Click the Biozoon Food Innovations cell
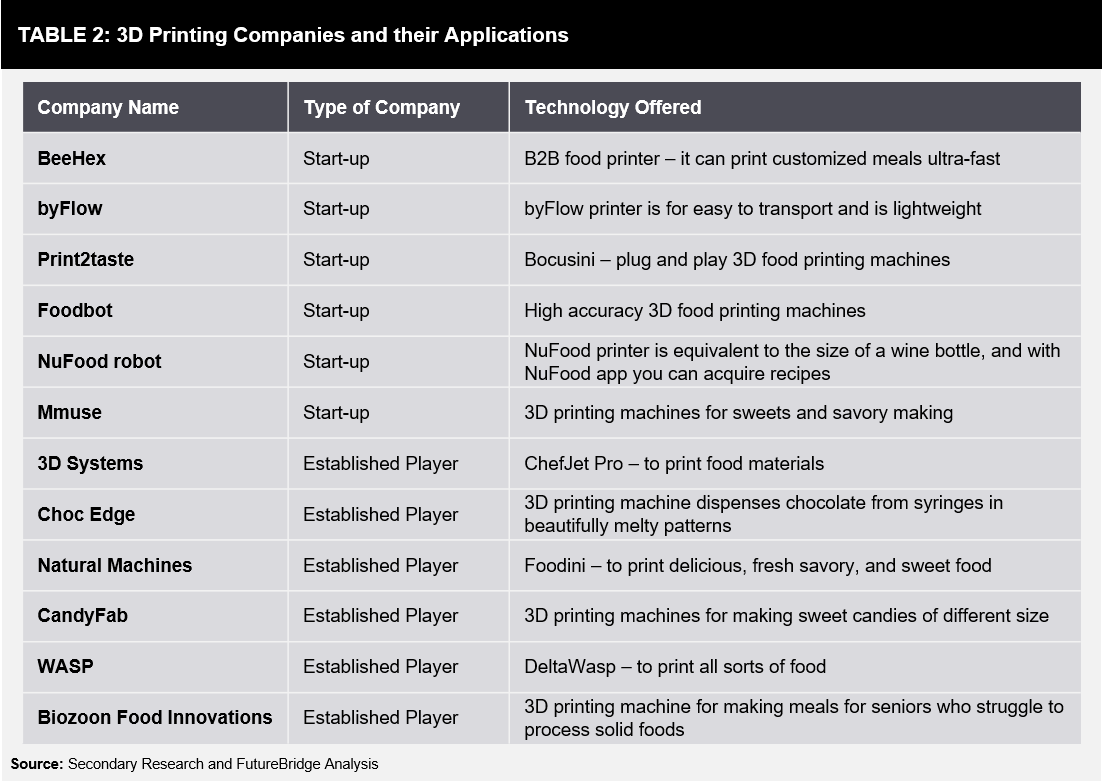 click(155, 718)
